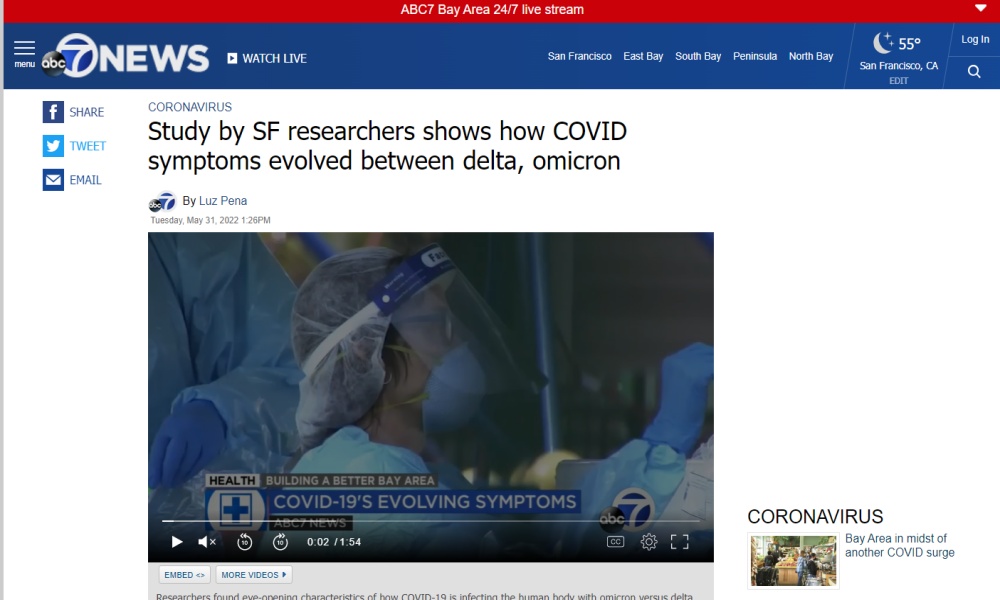1000x600 pixels.
Task: Click the video progress bar
Action: pyautogui.click(x=430, y=521)
